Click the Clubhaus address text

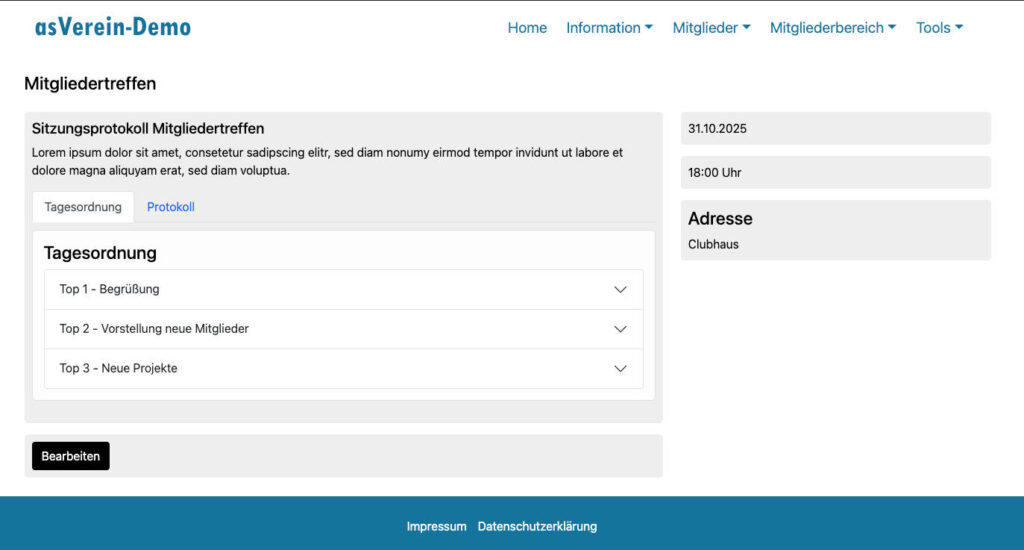pyautogui.click(x=713, y=244)
